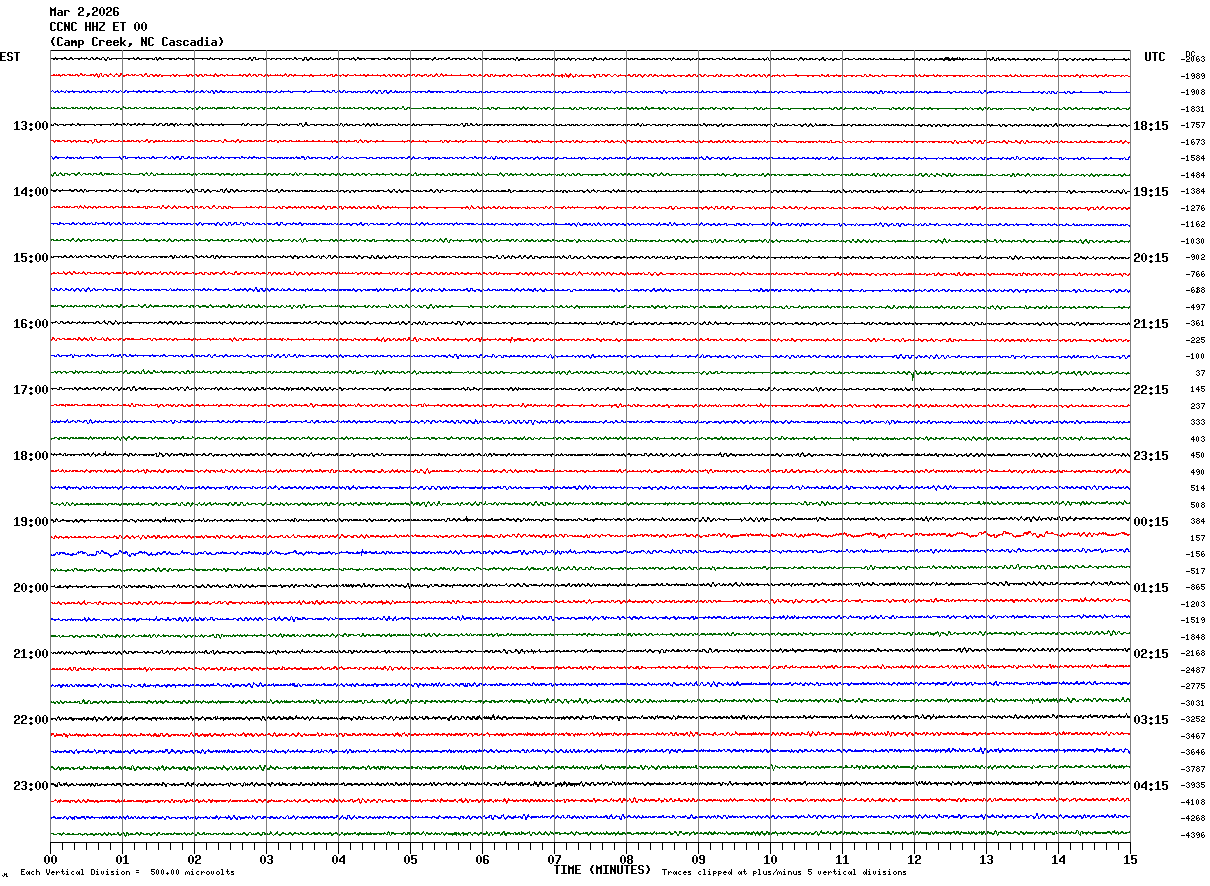Click the 19:15 UTC time label
Screen dimensions: 1210x886
click(x=1151, y=192)
